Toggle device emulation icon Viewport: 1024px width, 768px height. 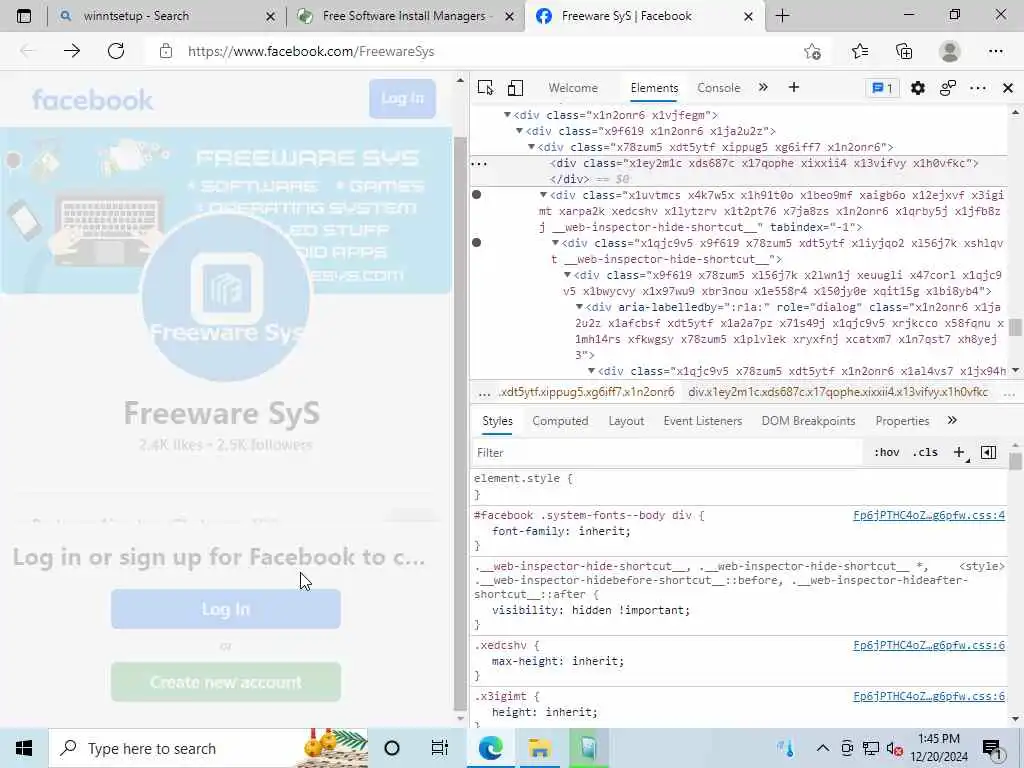coord(515,88)
